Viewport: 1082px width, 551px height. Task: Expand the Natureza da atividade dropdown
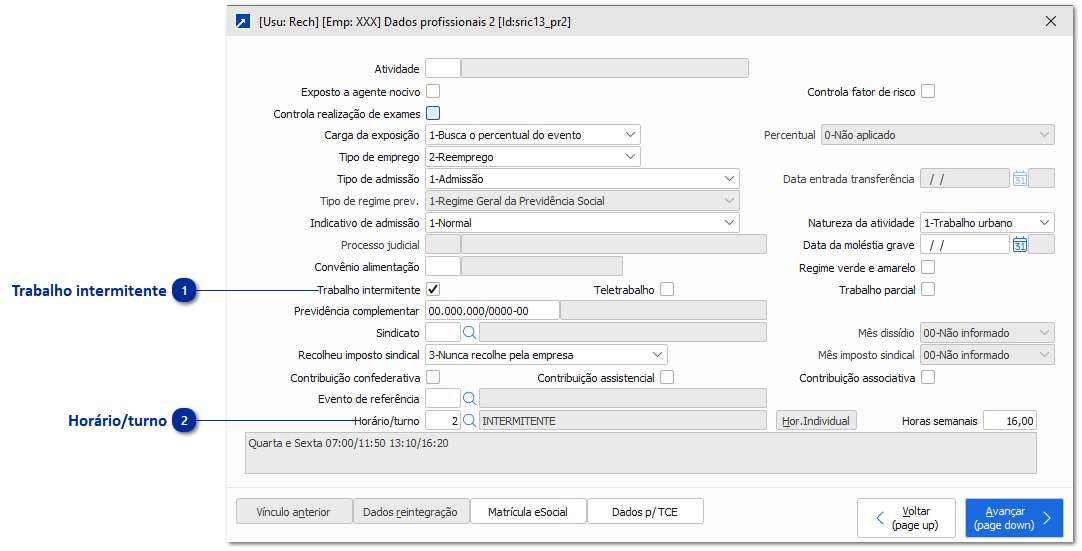987,223
